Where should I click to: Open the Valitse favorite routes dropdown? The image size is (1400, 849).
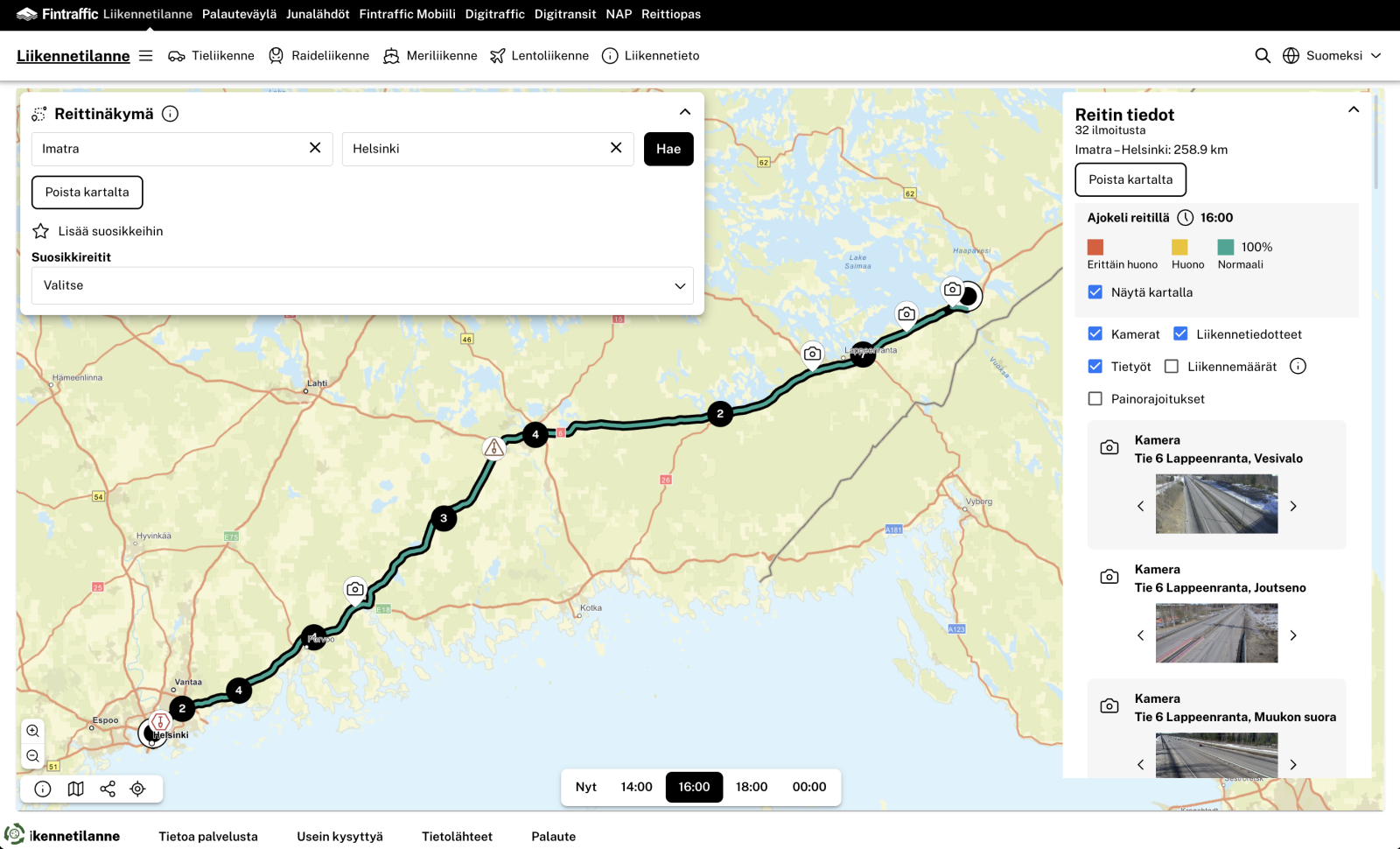(362, 285)
